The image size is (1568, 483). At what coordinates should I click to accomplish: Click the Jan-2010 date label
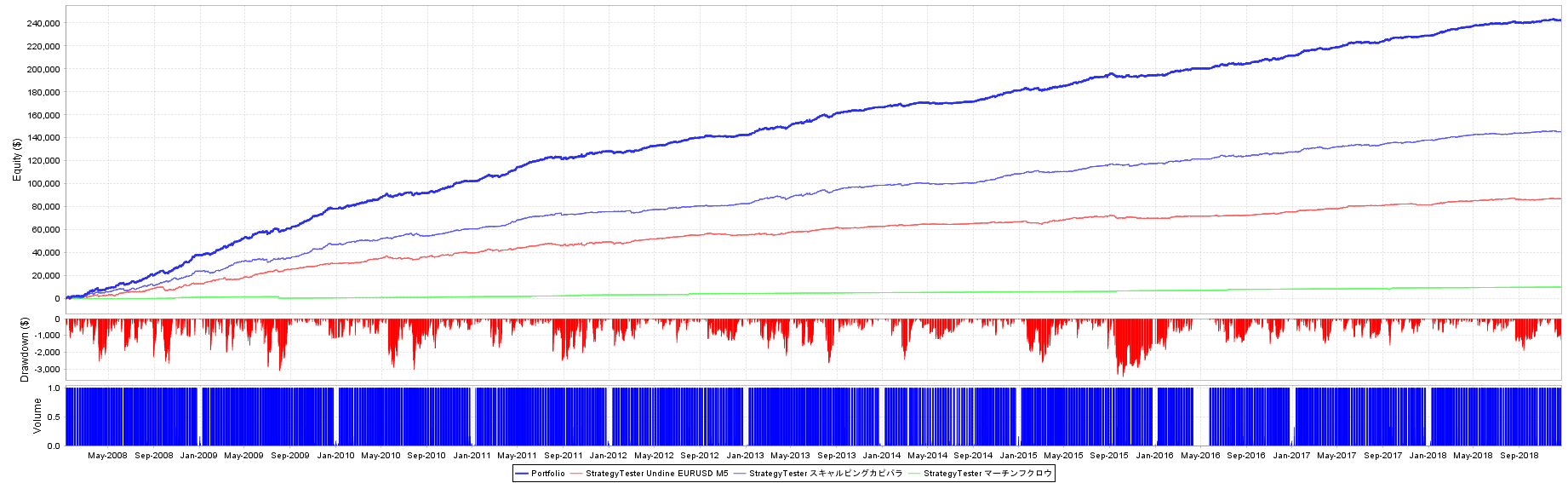[x=335, y=455]
